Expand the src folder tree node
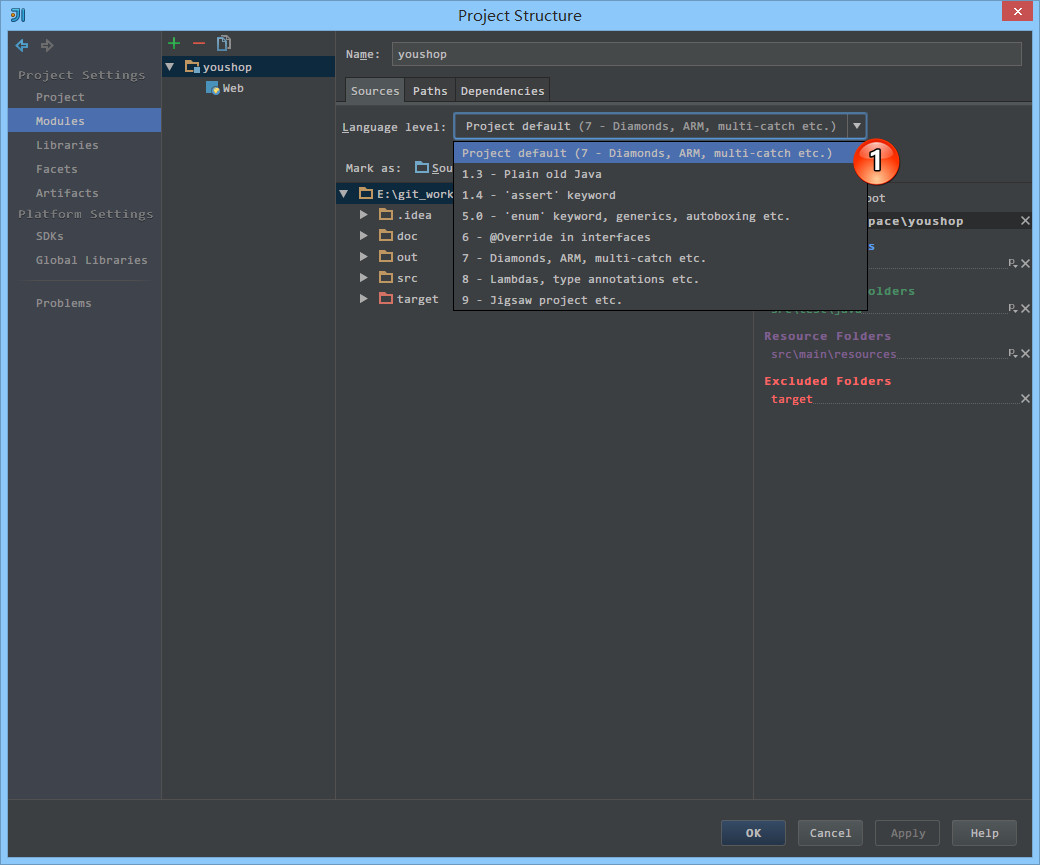1040x865 pixels. click(x=364, y=278)
